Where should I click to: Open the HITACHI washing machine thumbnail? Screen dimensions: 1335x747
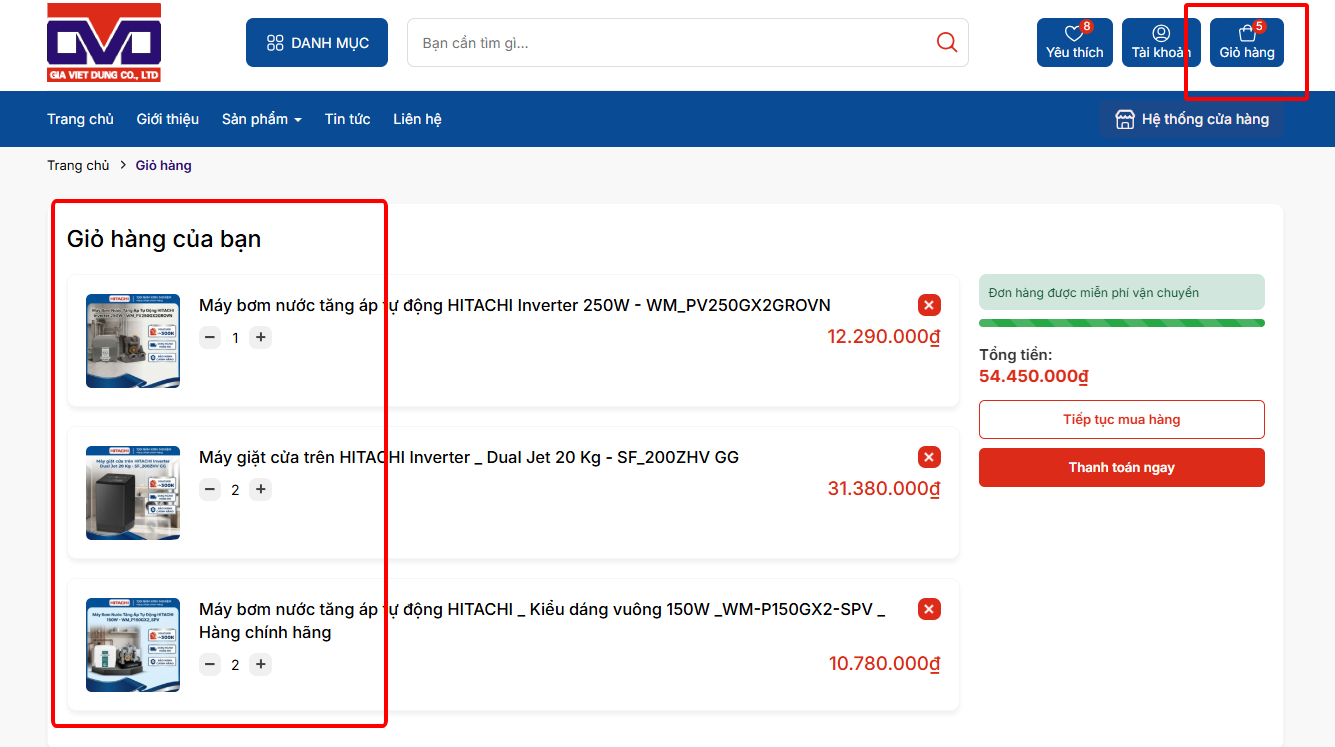point(133,493)
